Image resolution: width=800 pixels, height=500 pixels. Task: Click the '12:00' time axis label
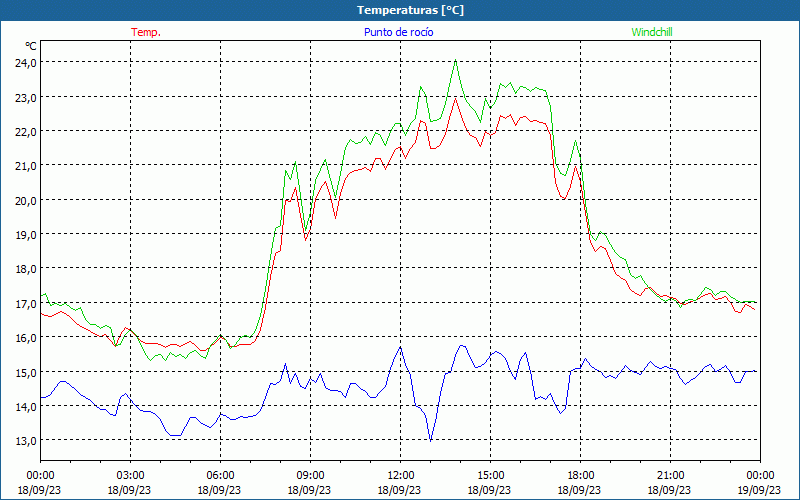(x=401, y=476)
